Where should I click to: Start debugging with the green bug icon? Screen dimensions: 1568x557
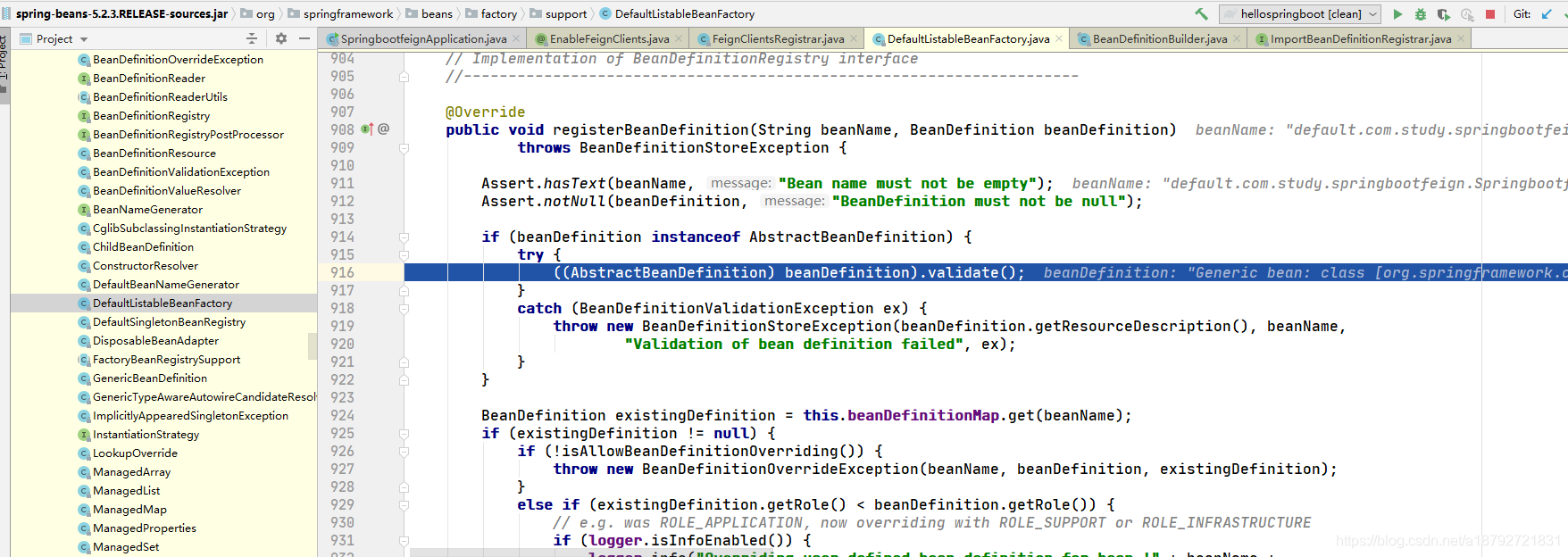pyautogui.click(x=1421, y=14)
